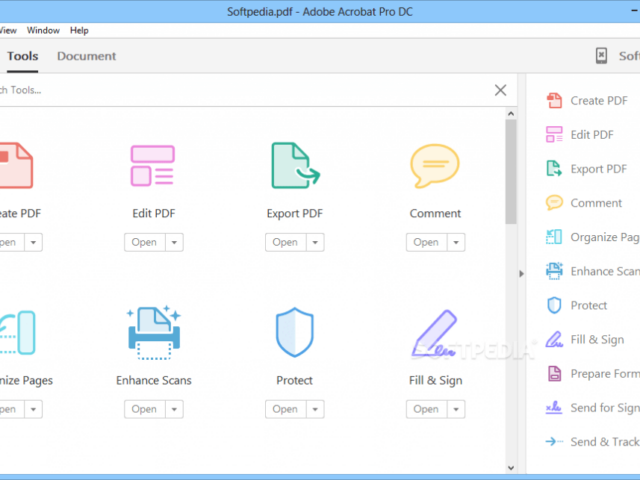
Task: Open the Window menu
Action: click(43, 31)
